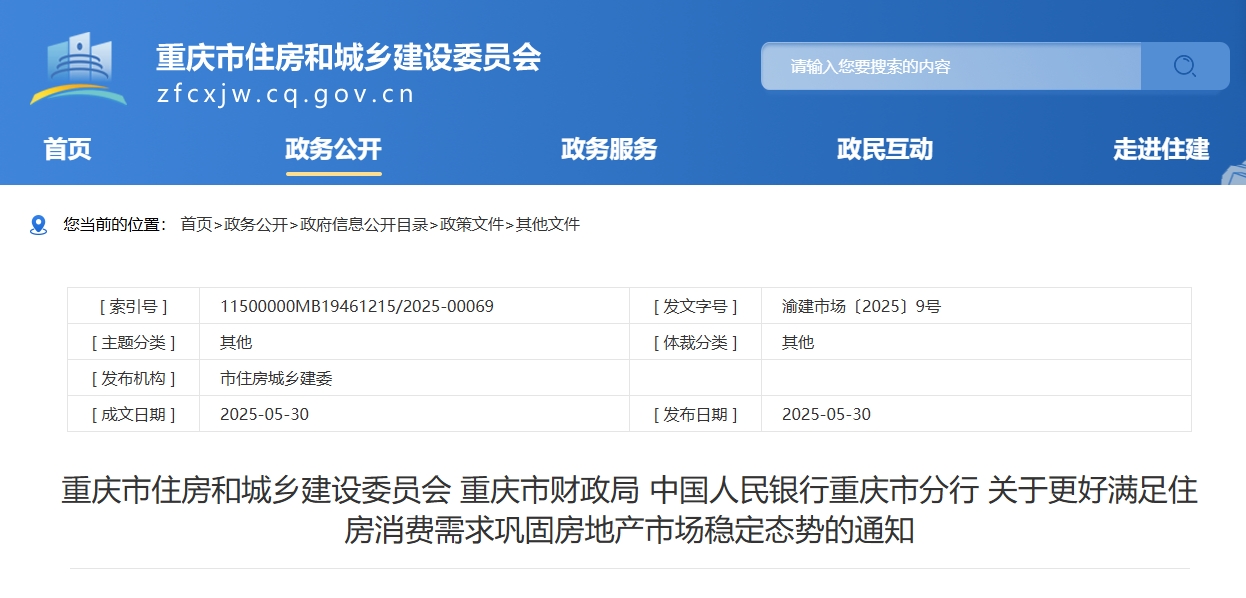The image size is (1246, 598).
Task: Click the site title 重庆市住房和城乡建设委员会
Action: click(348, 57)
